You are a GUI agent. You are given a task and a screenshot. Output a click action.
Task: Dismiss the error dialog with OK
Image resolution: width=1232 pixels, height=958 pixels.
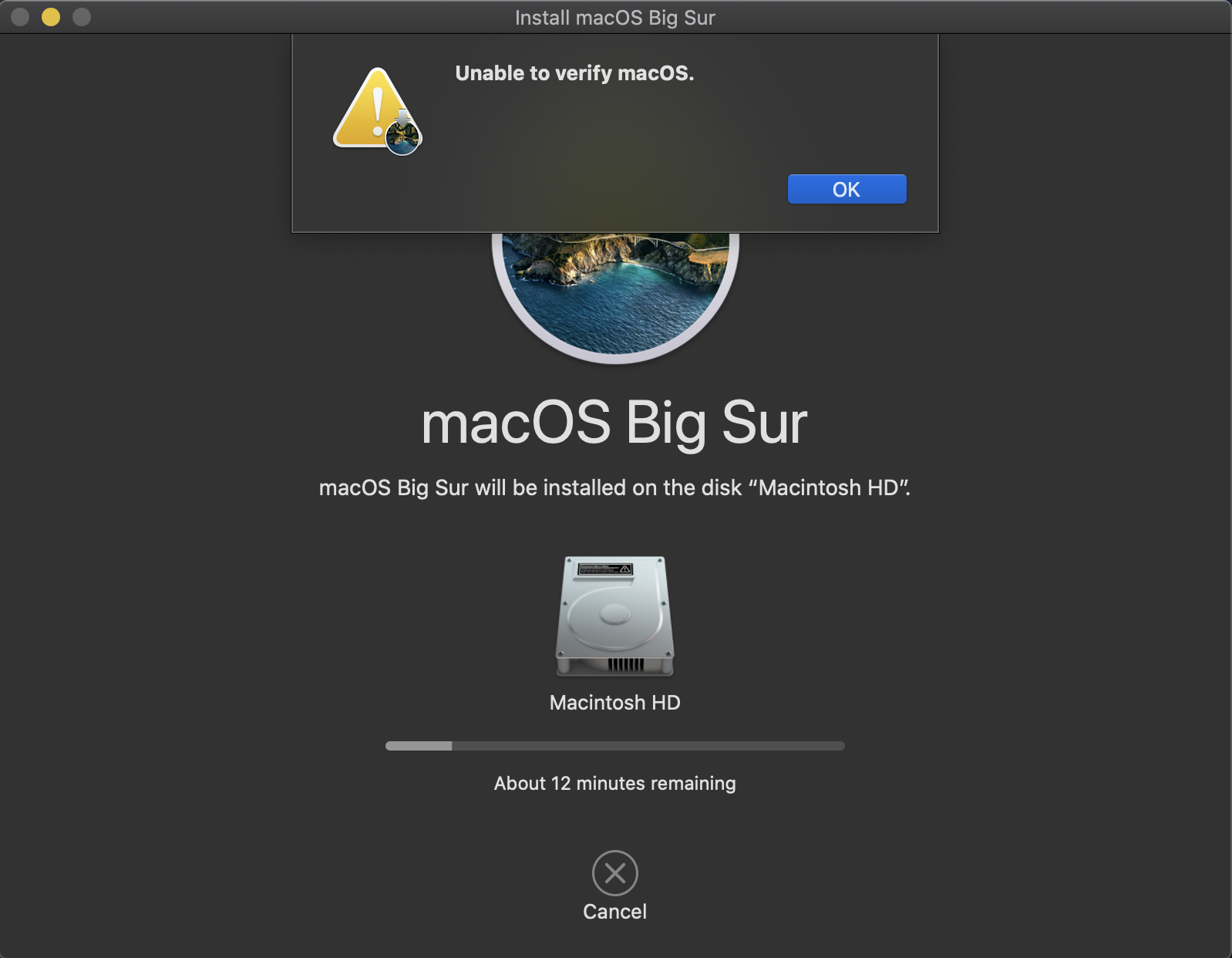point(847,189)
